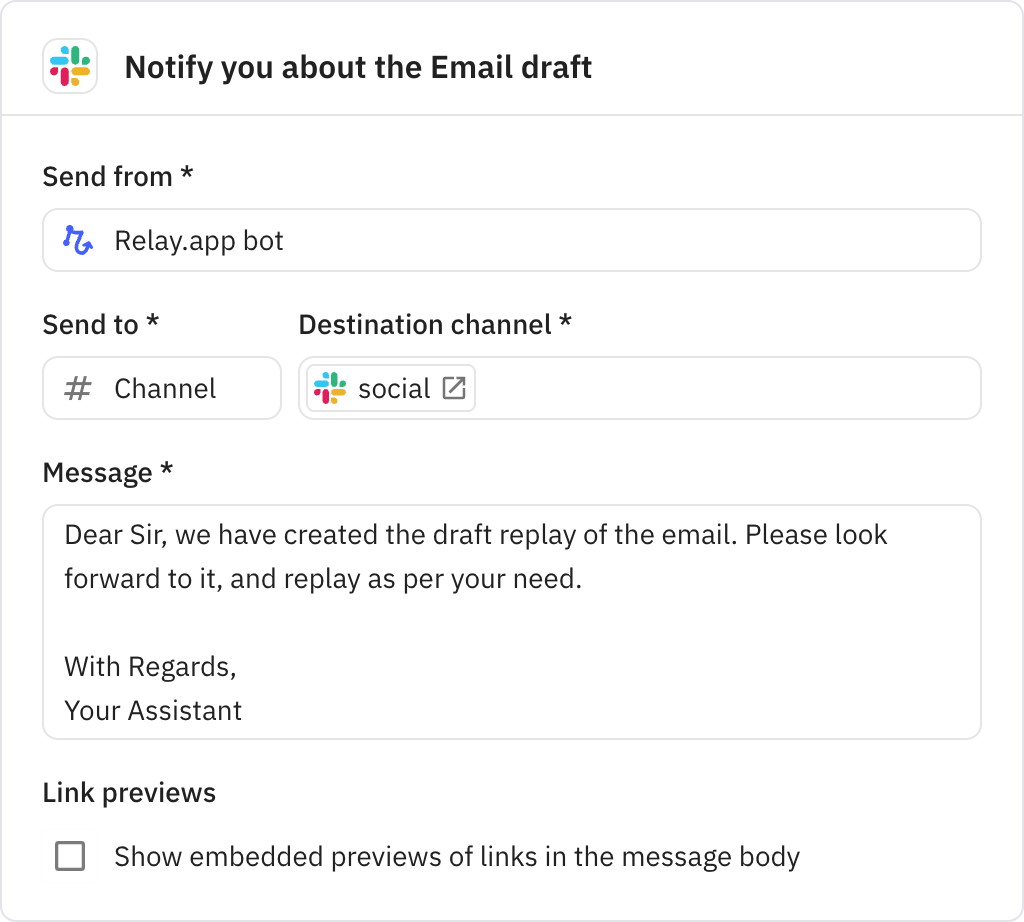Click the Slack app icon in the header
1024x922 pixels.
[70, 67]
